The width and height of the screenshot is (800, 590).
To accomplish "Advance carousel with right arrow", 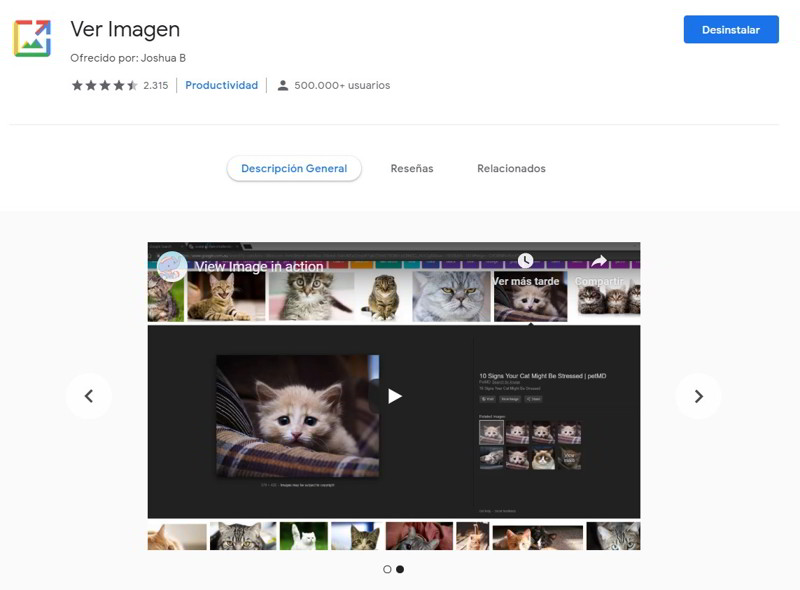I will (698, 396).
